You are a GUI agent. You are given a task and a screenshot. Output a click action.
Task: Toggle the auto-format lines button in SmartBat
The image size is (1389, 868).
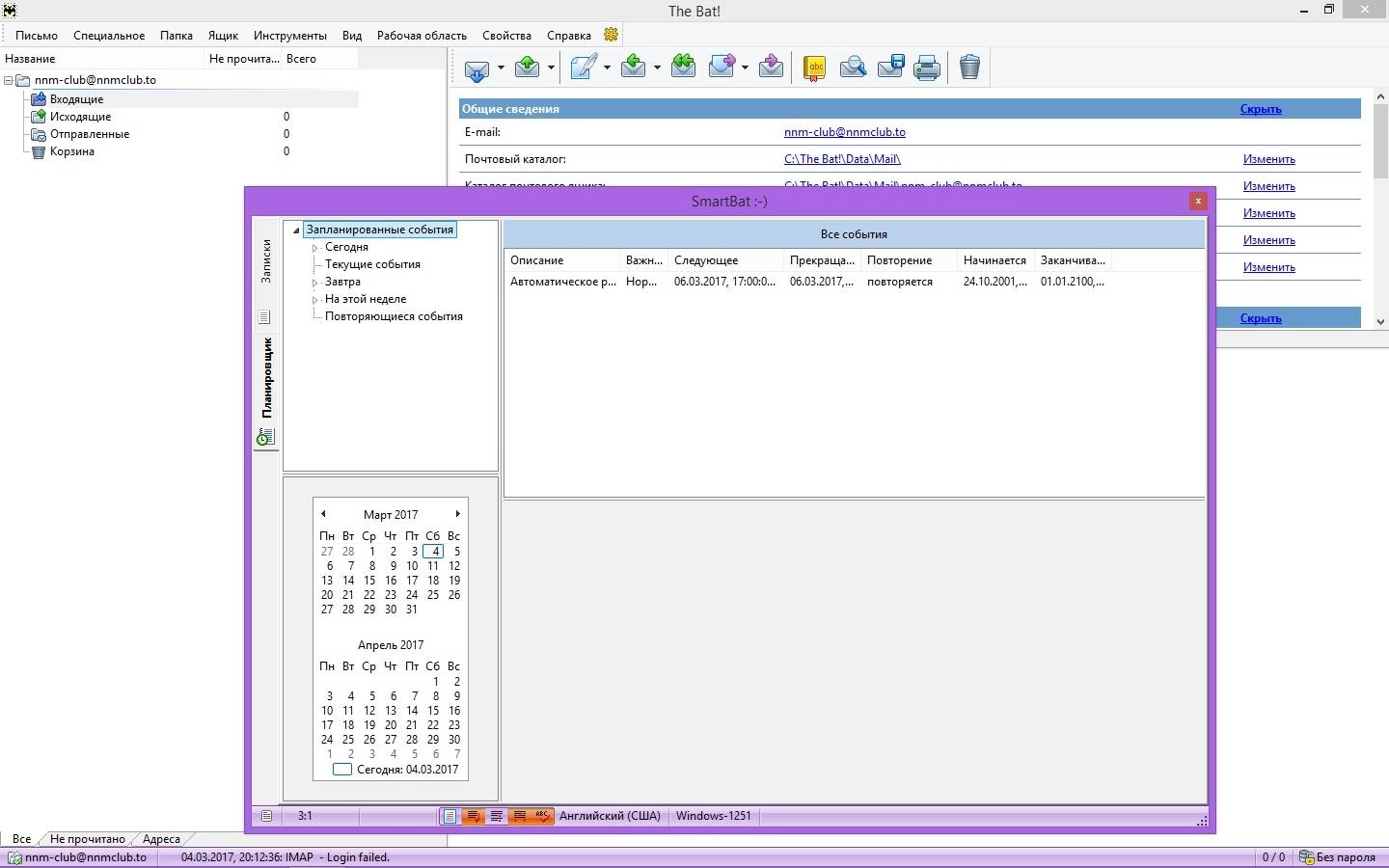pos(519,816)
